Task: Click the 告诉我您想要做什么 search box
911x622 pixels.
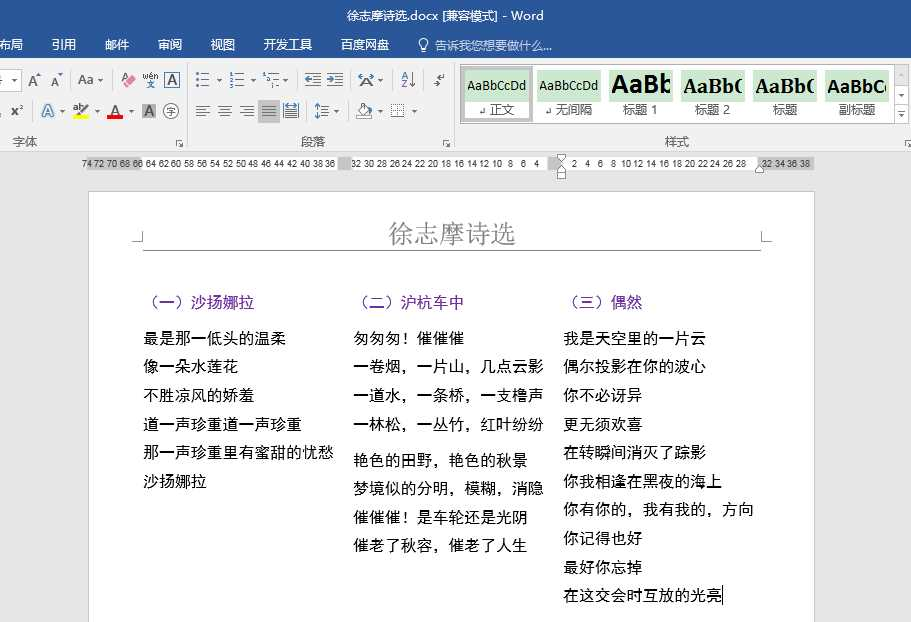Action: pos(485,45)
